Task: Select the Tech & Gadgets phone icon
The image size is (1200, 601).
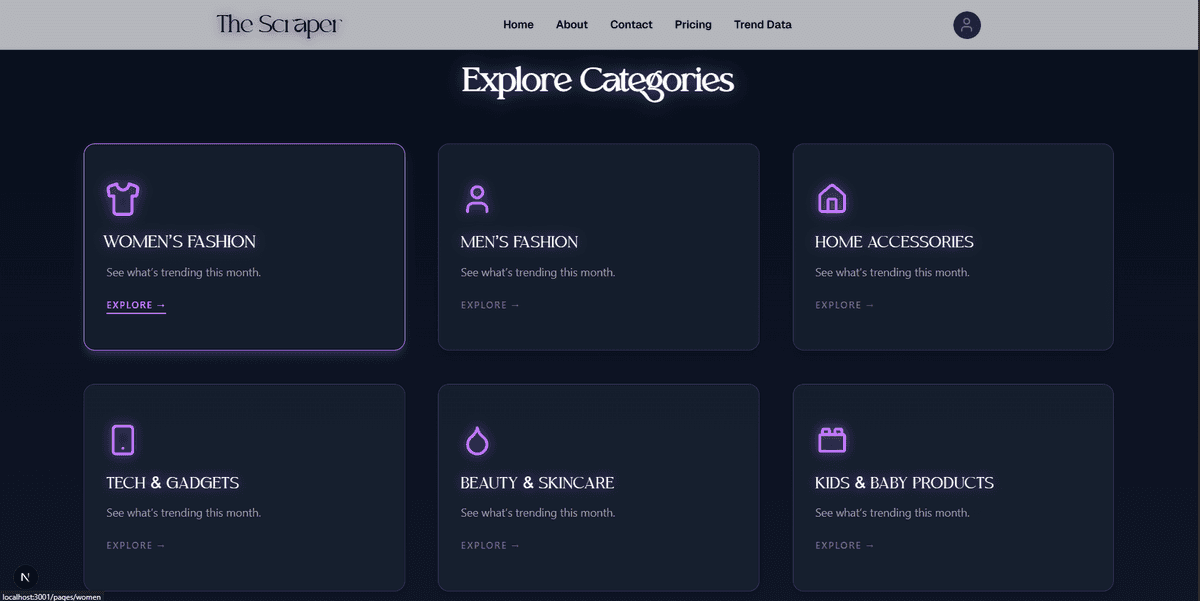Action: [x=122, y=440]
